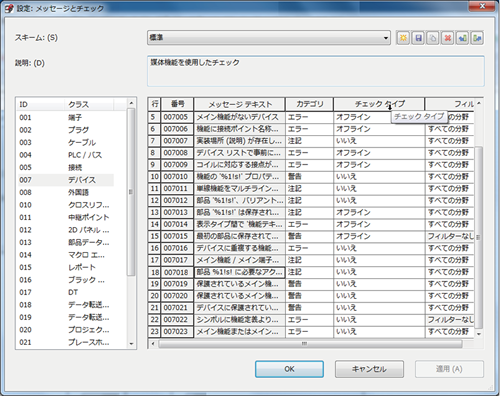Select class row 008 外国語
The height and width of the screenshot is (396, 500).
pos(65,192)
